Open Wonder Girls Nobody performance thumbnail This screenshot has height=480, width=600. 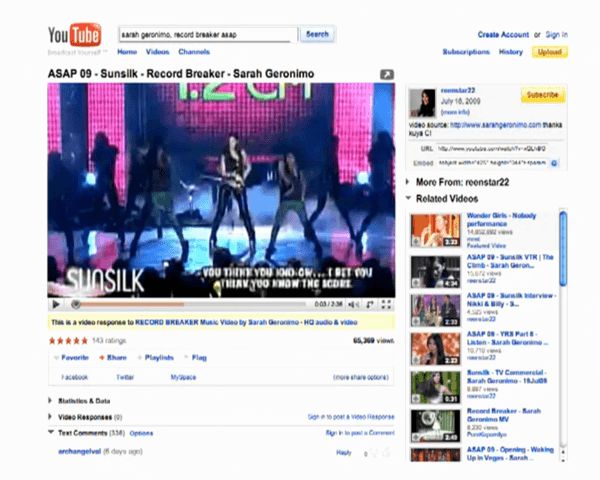[435, 230]
